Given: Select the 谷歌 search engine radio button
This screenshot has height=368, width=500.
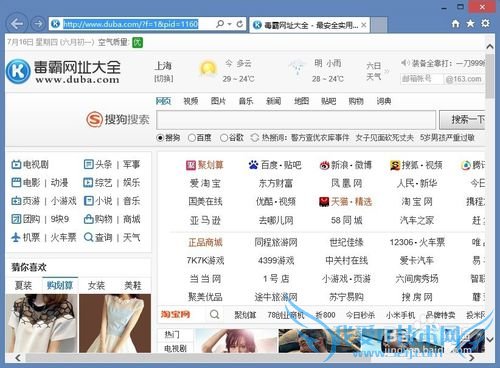Looking at the screenshot, I should [224, 138].
